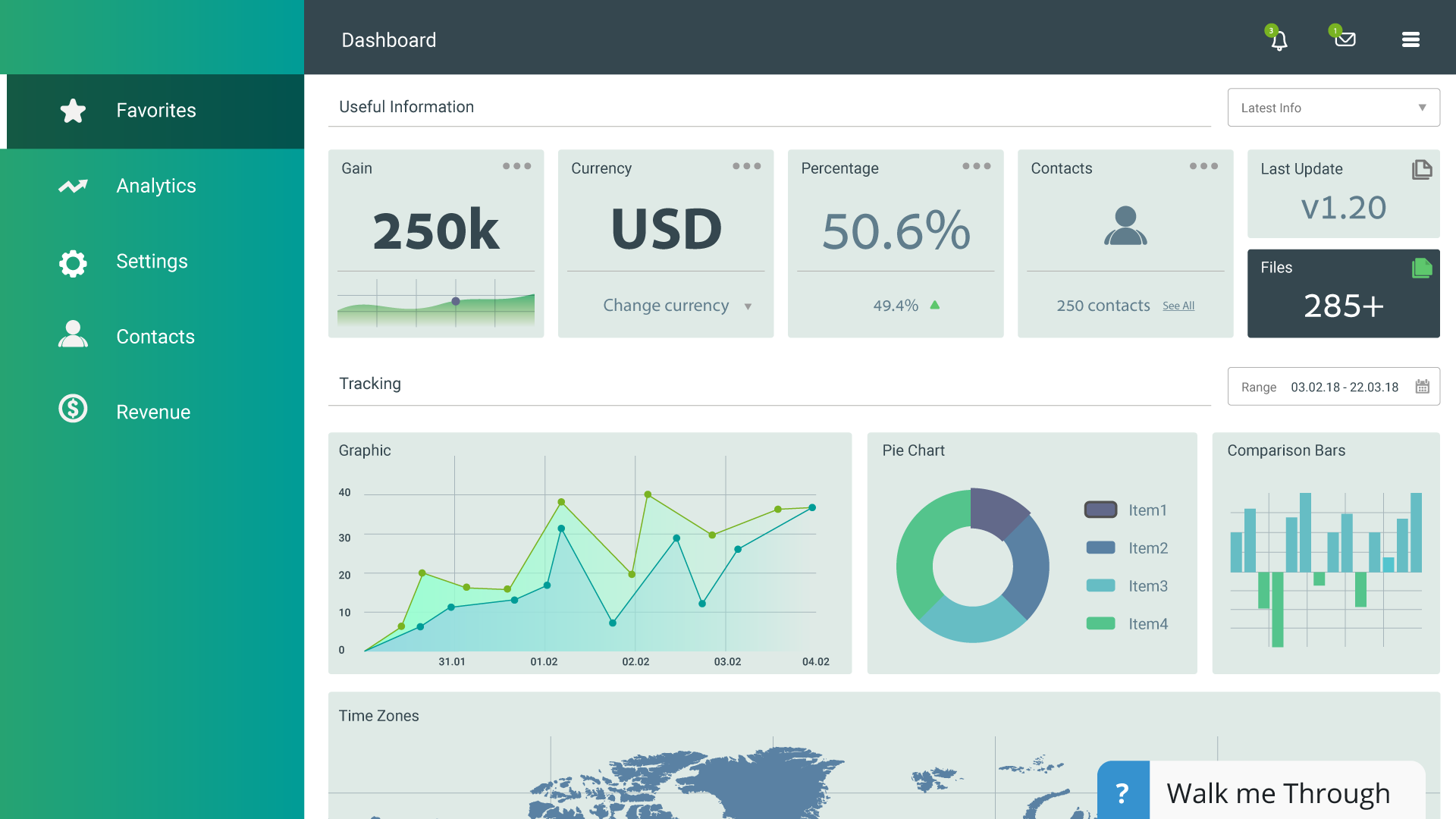This screenshot has height=819, width=1456.
Task: Click the Dashboard title
Action: tap(388, 40)
